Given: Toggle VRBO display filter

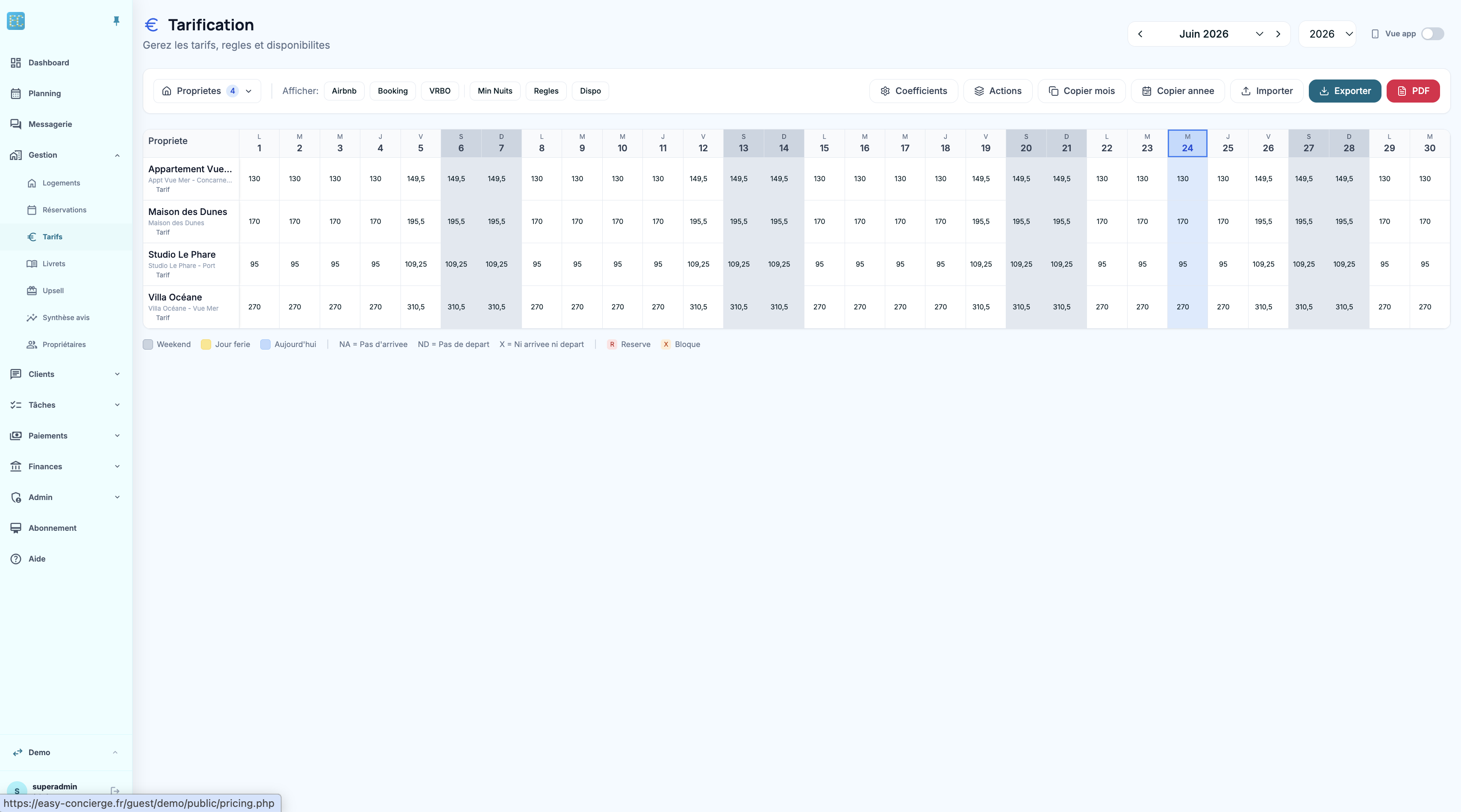Looking at the screenshot, I should pos(439,91).
